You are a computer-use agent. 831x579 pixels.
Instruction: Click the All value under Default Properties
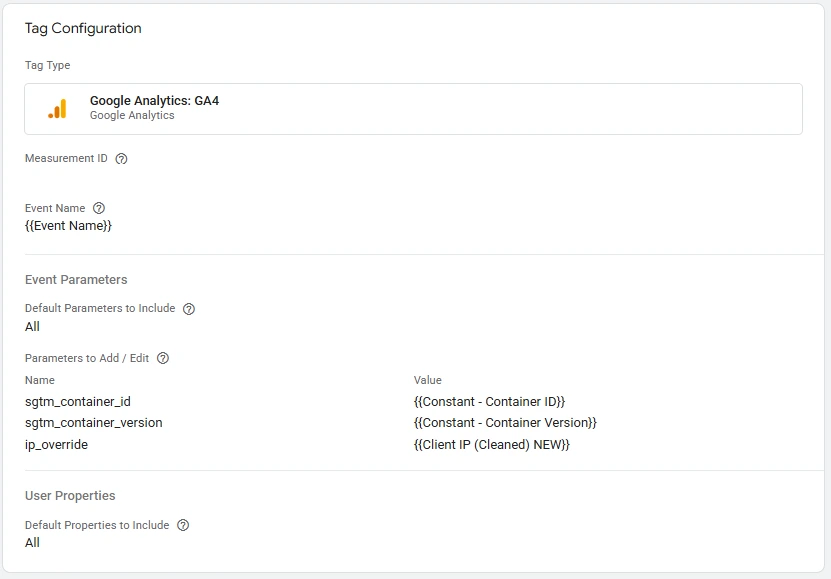point(33,543)
